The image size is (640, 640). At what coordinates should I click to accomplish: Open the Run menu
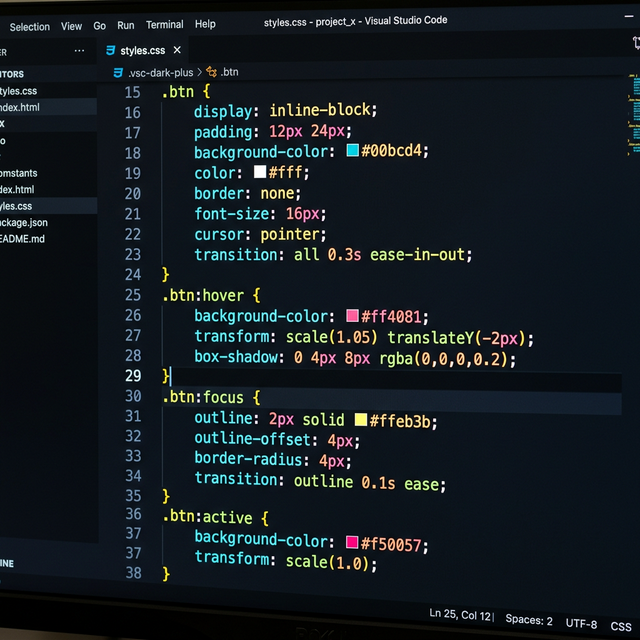[x=126, y=25]
